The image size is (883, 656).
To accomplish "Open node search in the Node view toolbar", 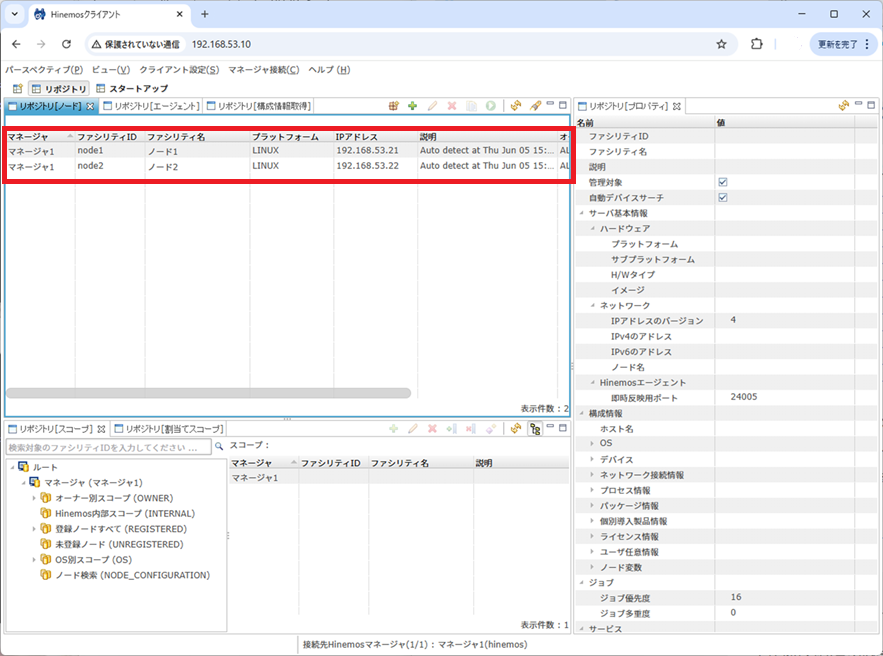I will [x=394, y=105].
